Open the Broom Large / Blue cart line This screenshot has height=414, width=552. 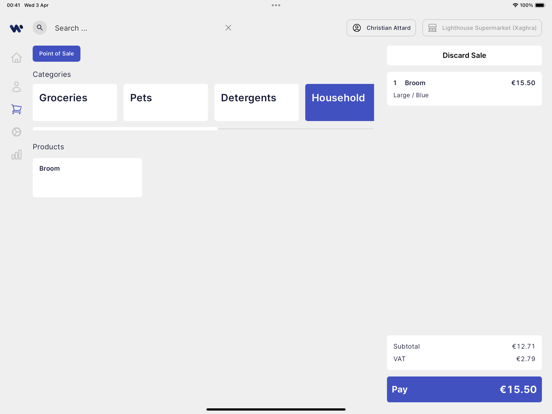(x=464, y=89)
